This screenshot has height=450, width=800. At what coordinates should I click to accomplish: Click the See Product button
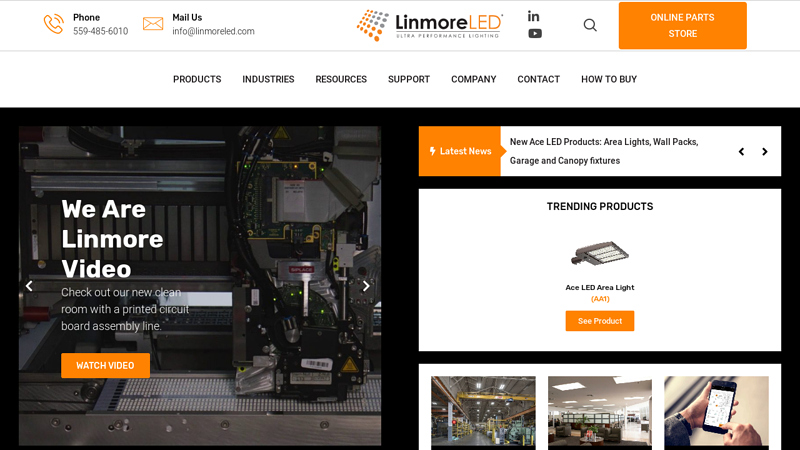(600, 321)
